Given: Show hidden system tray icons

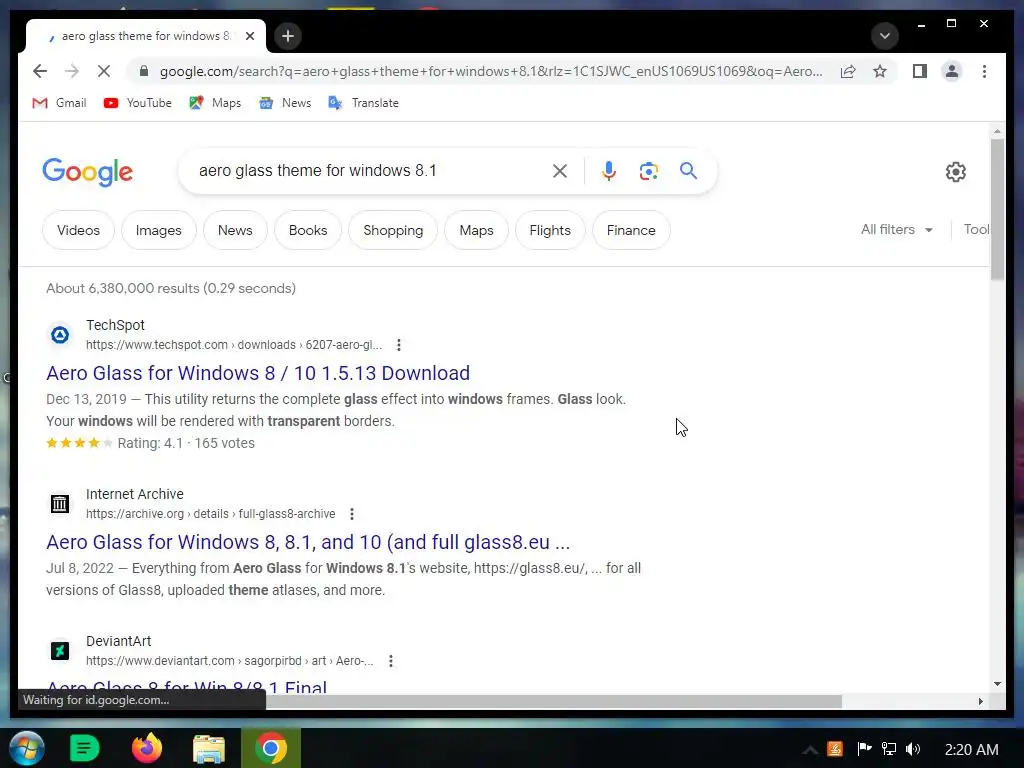Looking at the screenshot, I should point(810,750).
